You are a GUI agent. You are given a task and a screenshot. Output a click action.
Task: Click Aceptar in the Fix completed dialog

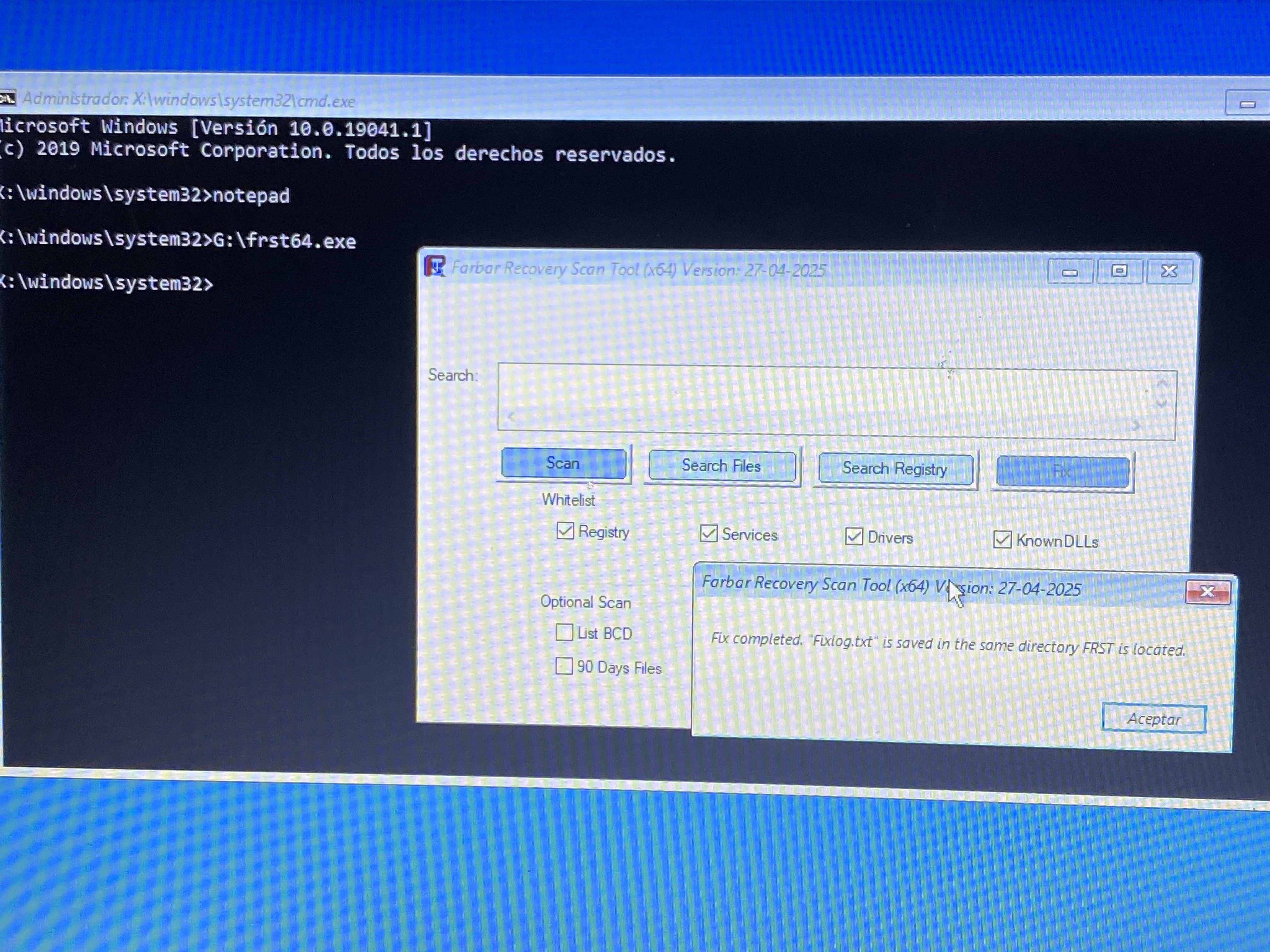tap(1154, 718)
